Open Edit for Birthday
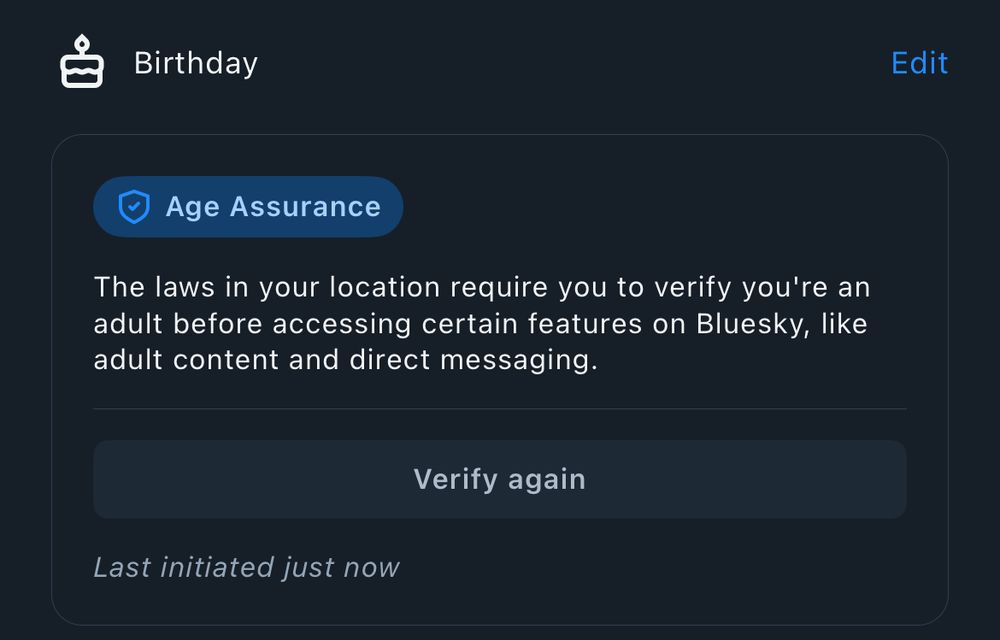Screen dimensions: 1000x640 [x=919, y=63]
